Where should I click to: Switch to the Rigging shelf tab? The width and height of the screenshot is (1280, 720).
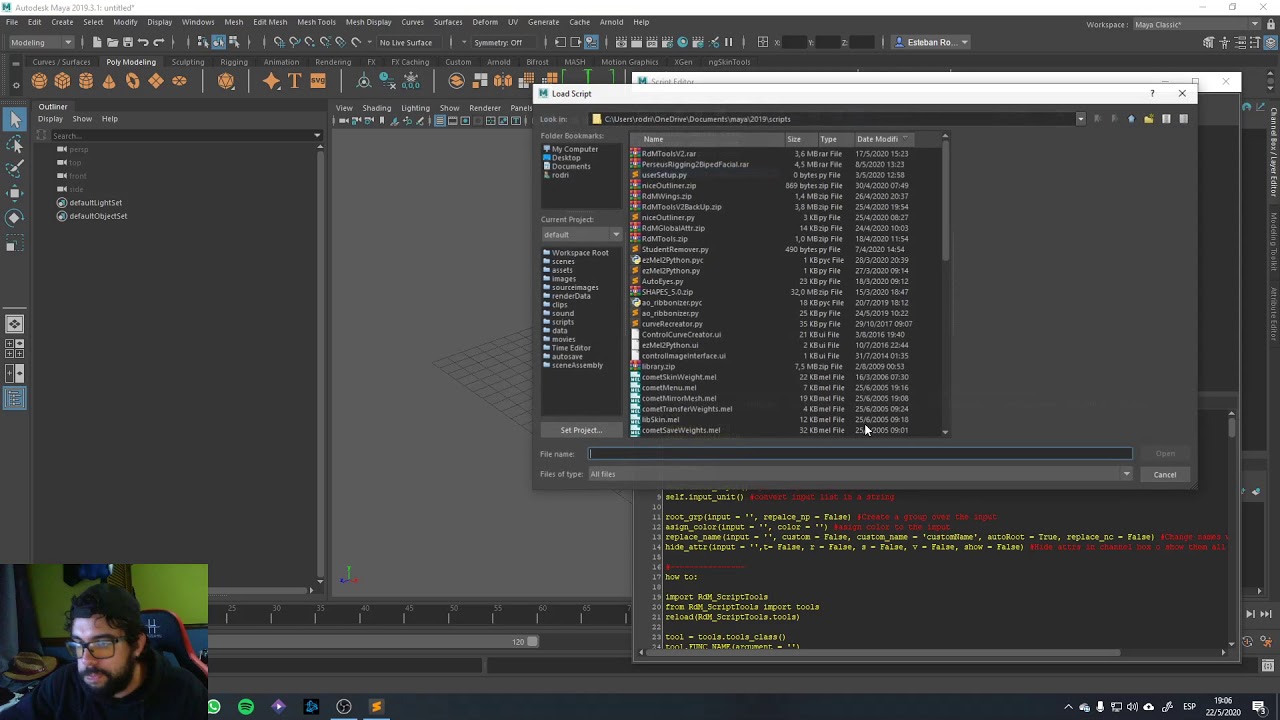tap(234, 62)
